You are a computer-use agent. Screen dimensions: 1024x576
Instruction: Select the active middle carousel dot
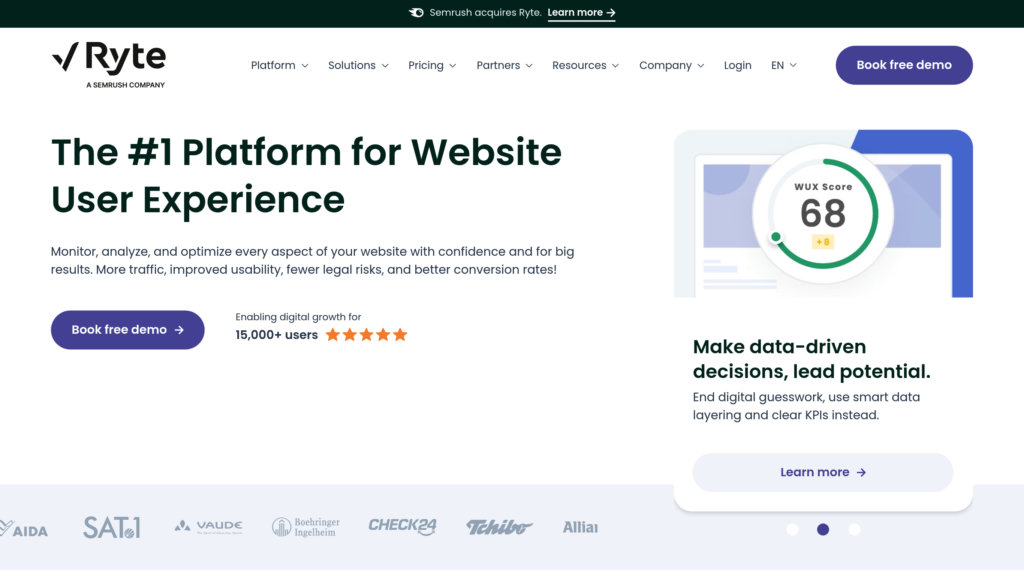point(823,530)
